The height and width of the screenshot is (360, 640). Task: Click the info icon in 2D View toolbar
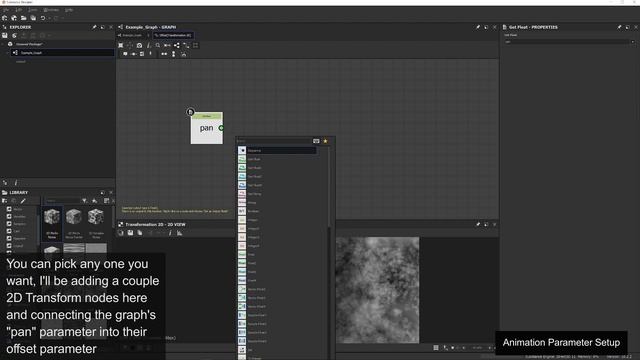[170, 233]
